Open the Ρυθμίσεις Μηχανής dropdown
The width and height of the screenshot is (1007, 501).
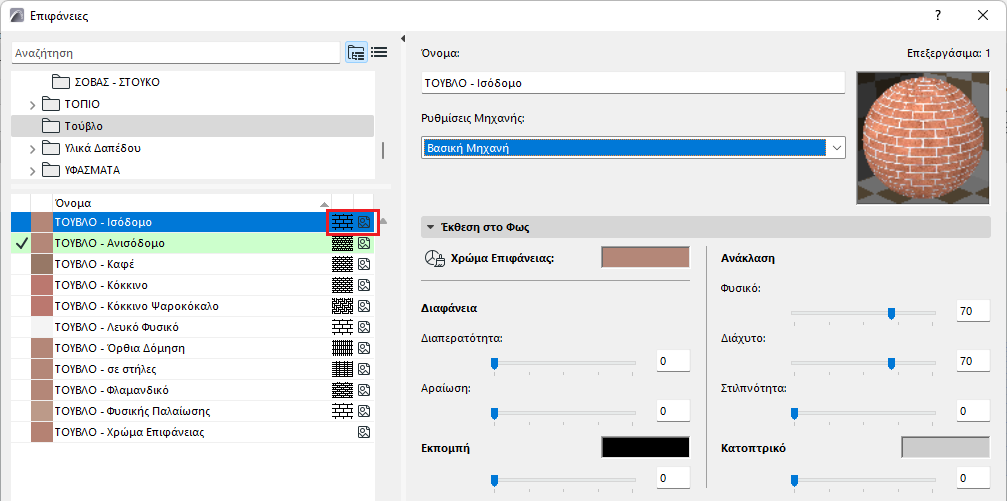point(633,148)
